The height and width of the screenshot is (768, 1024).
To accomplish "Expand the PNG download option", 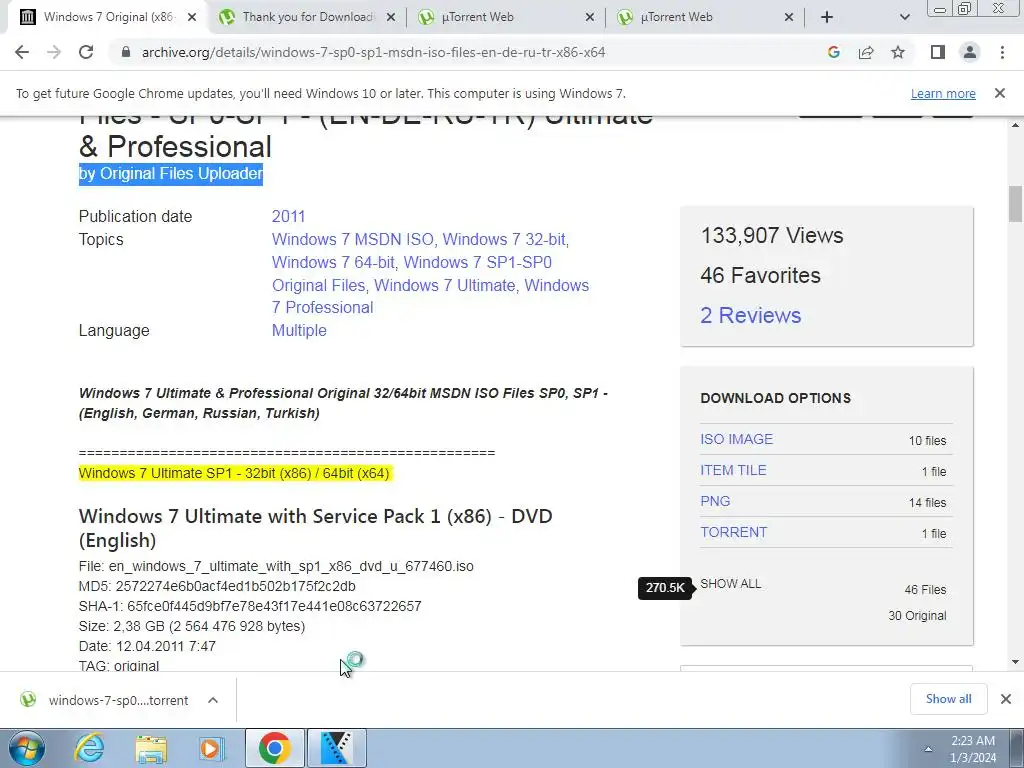I will click(x=715, y=502).
